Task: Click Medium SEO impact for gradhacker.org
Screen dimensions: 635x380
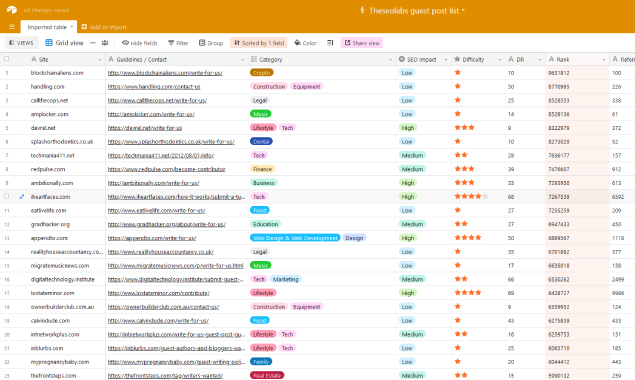Action: click(412, 224)
